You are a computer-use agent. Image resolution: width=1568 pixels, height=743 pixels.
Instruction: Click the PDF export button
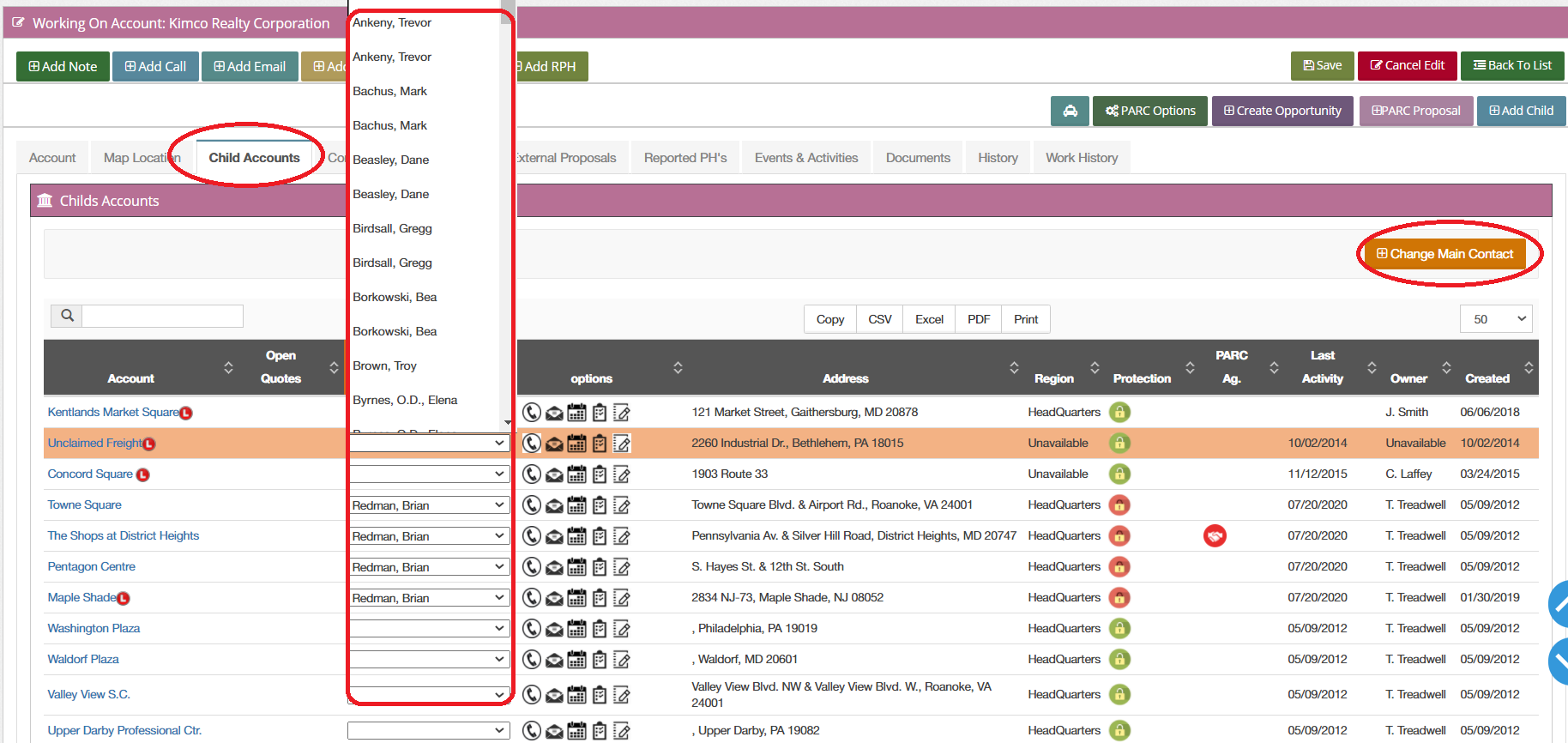[x=979, y=319]
